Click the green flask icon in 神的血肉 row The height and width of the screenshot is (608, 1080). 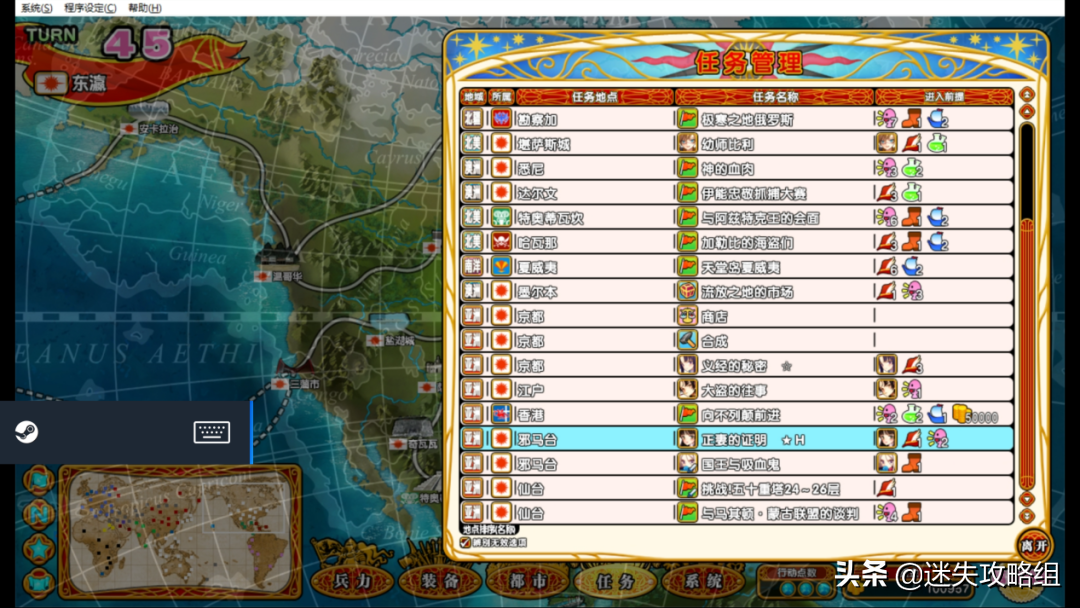[x=913, y=169]
